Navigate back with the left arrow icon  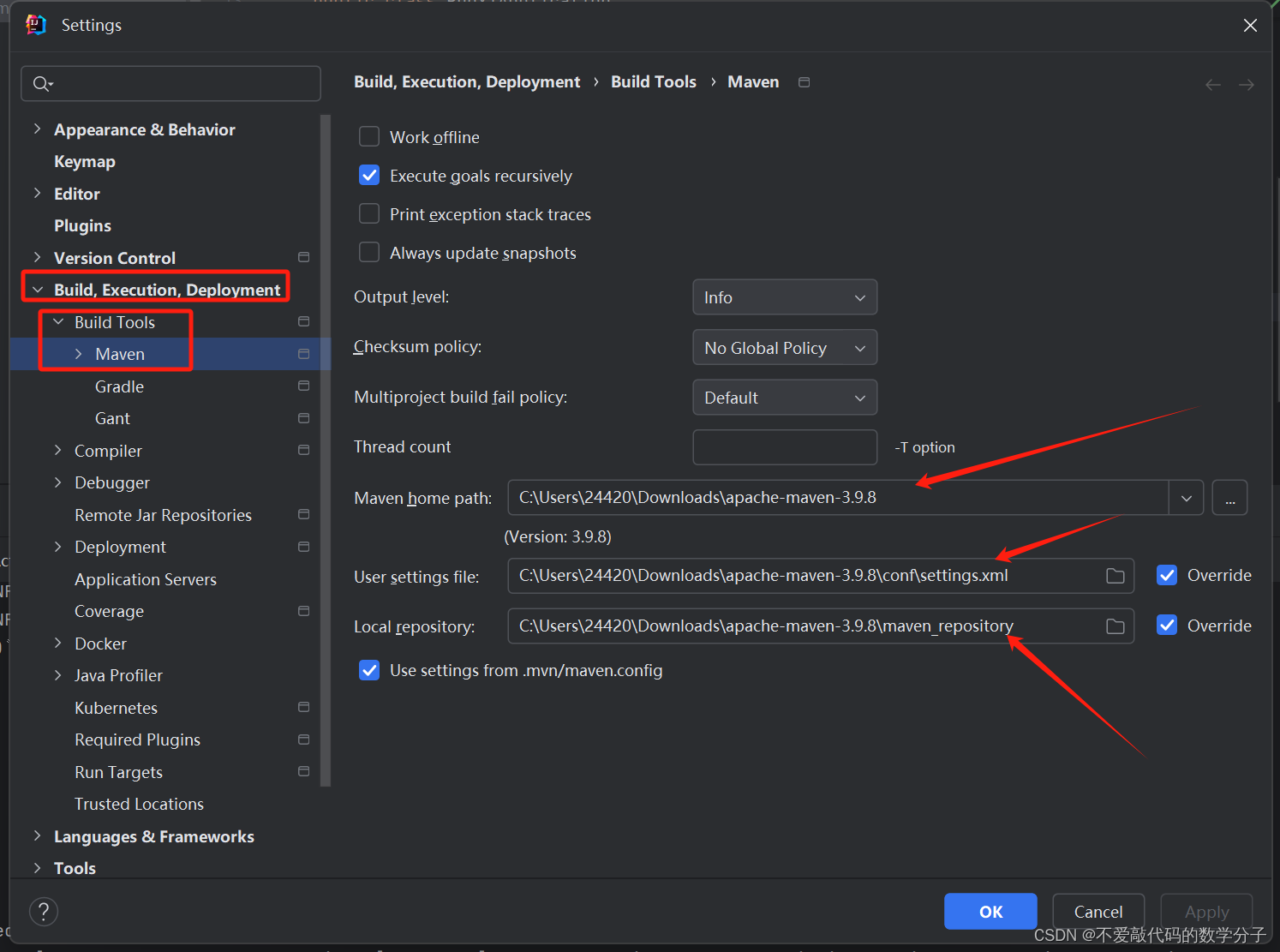click(x=1213, y=84)
